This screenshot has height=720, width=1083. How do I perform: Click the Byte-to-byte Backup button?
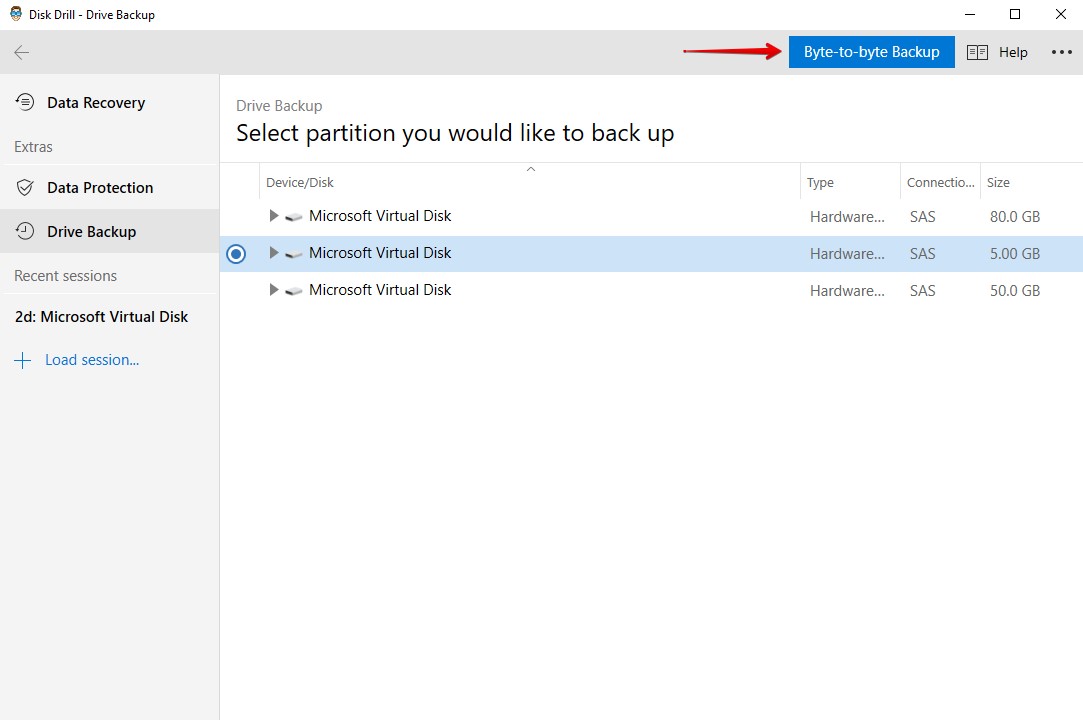point(872,52)
